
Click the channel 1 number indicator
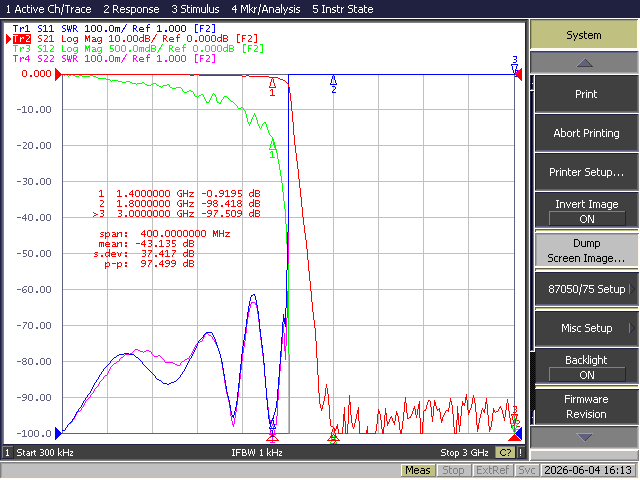pos(7,452)
